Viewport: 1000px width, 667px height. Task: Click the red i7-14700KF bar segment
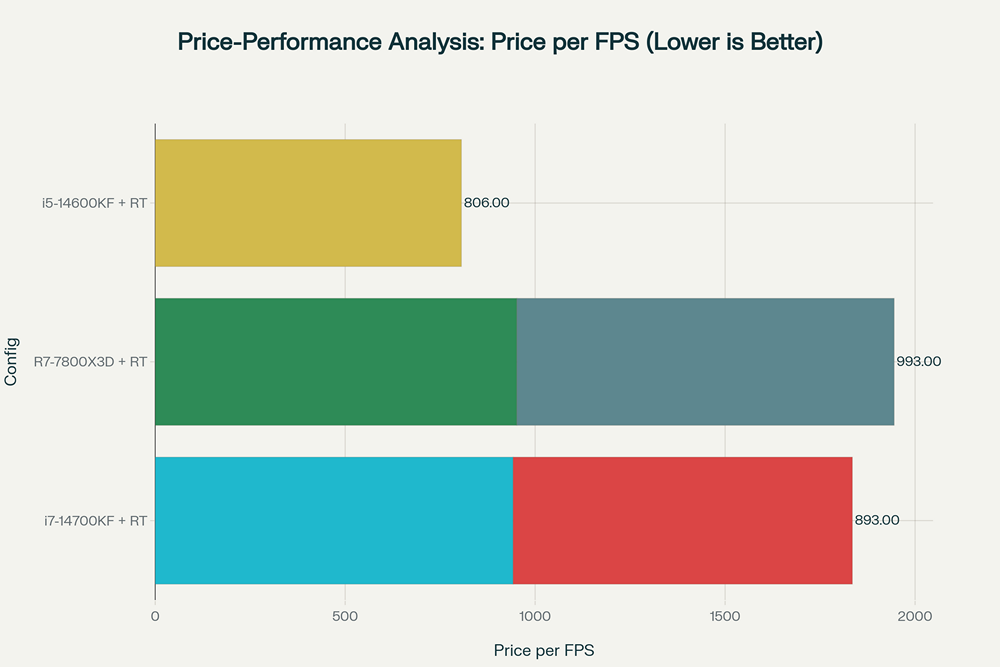(x=682, y=520)
